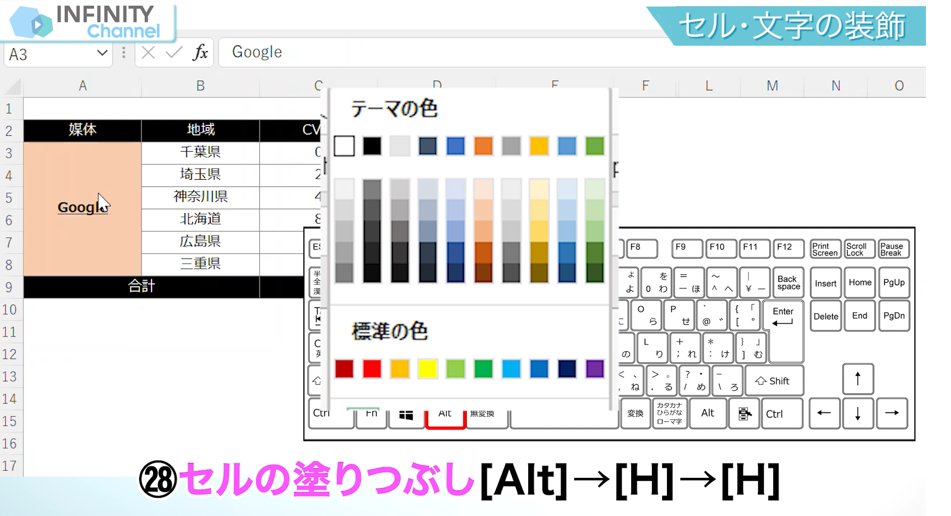Pick white in the theme colors row
Image resolution: width=951 pixels, height=516 pixels.
tap(344, 146)
